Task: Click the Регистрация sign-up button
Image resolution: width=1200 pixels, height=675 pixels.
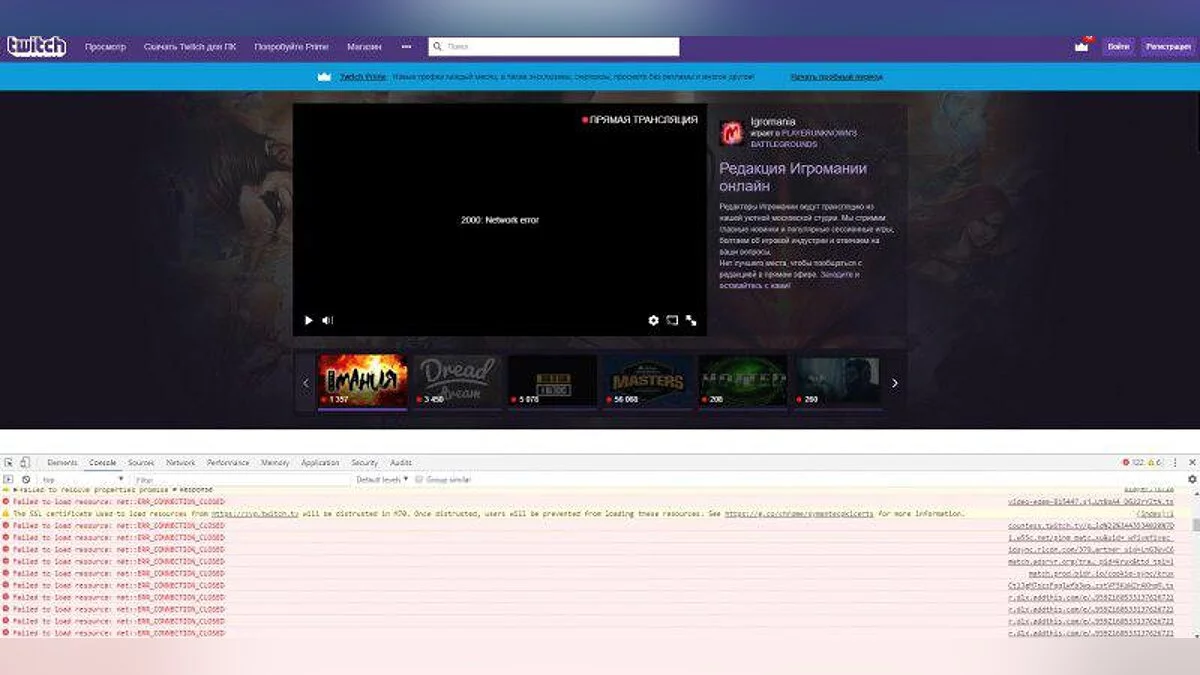Action: [1169, 46]
